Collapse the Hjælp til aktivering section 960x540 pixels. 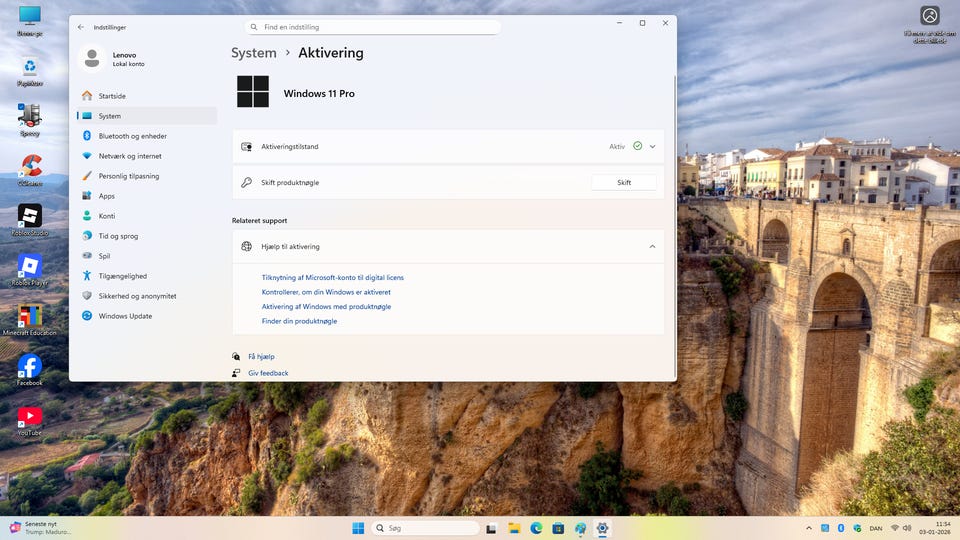(652, 246)
